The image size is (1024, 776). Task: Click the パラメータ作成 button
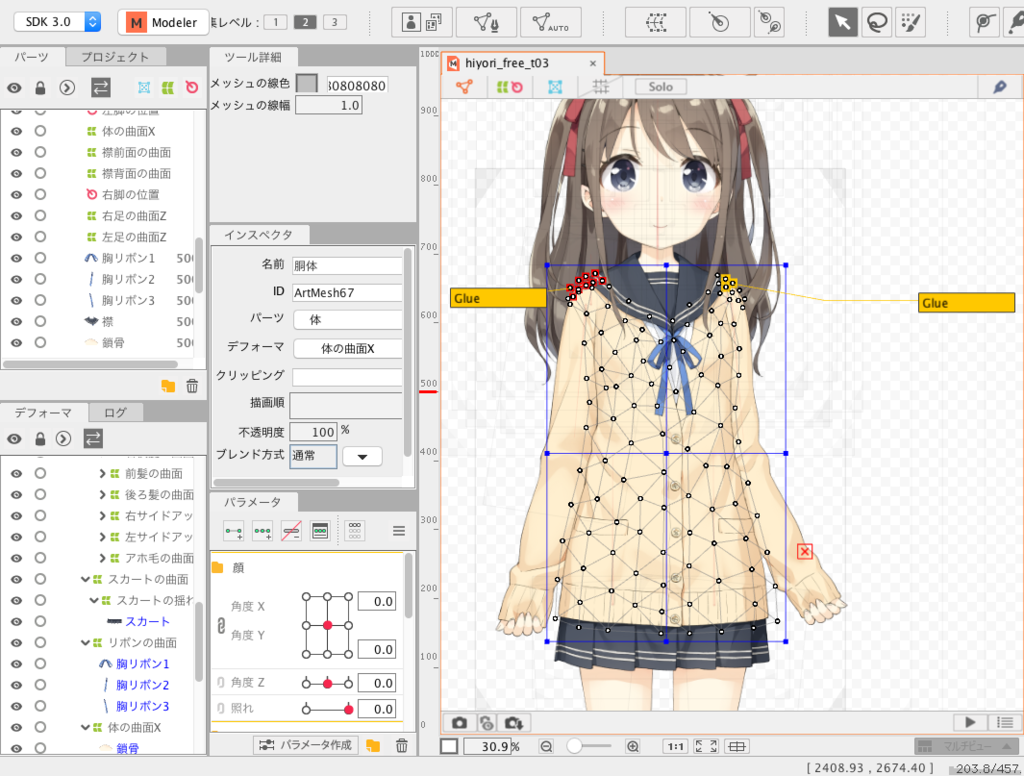pos(306,745)
